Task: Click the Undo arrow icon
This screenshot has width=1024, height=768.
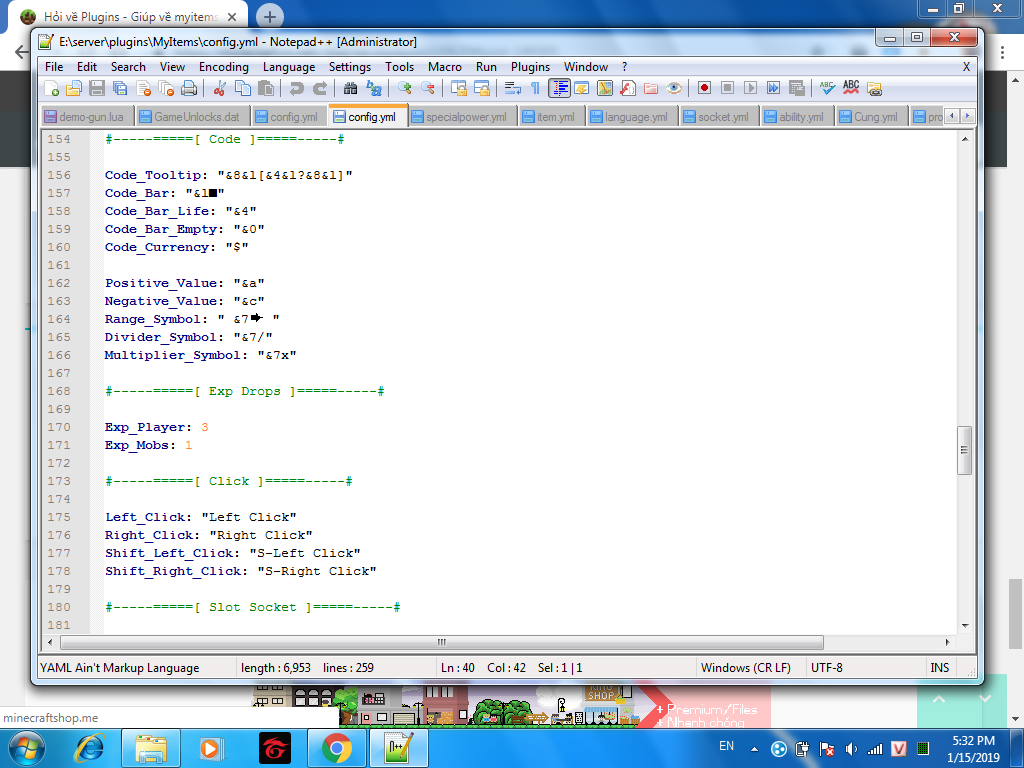Action: coord(296,88)
